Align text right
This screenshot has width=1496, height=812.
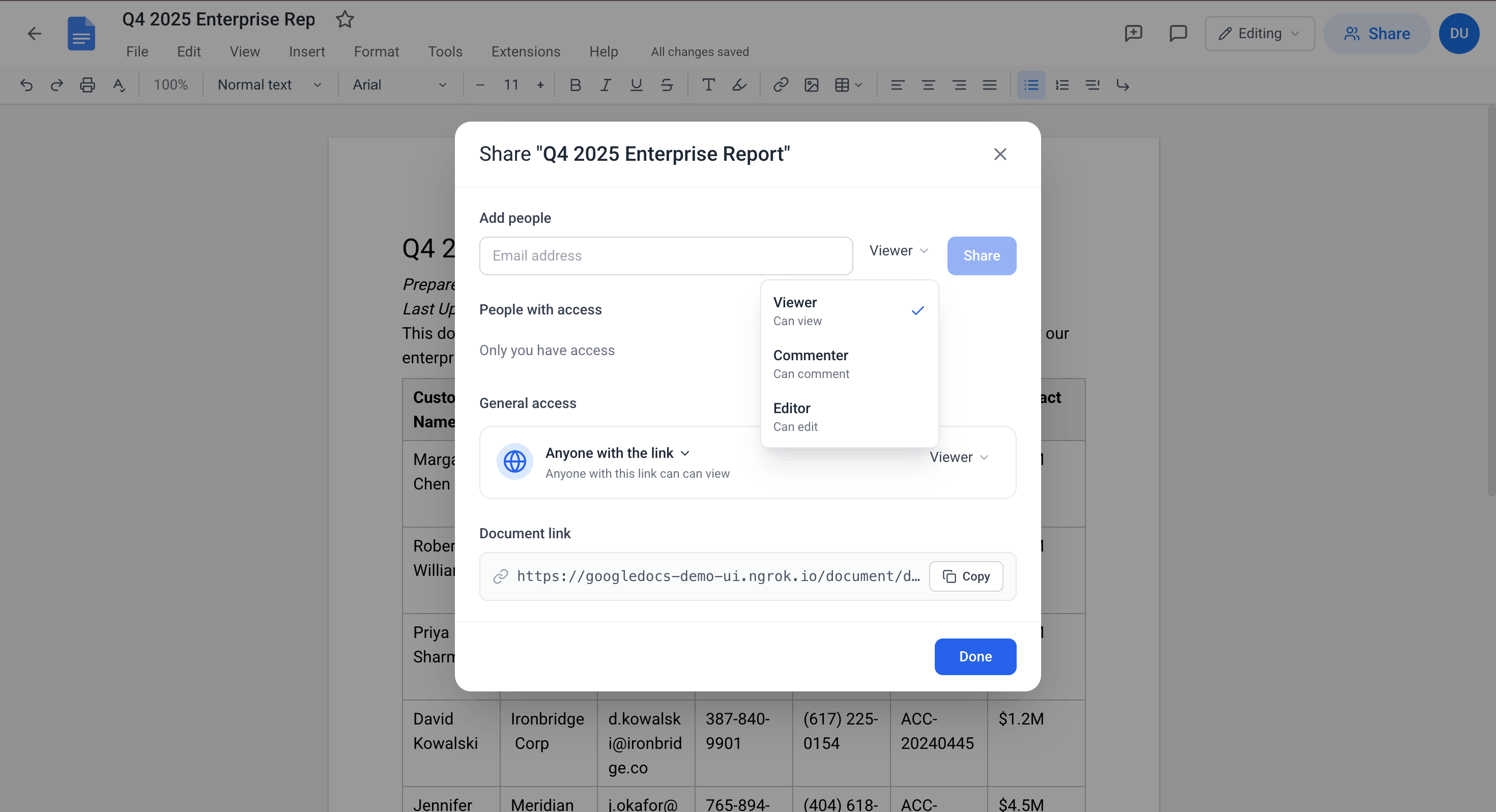[959, 85]
